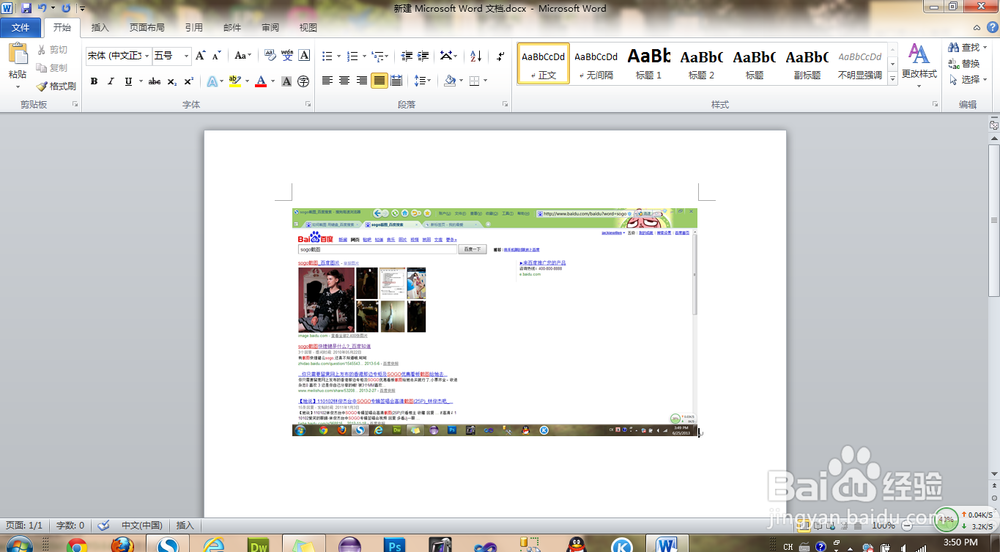The image size is (1000, 552).
Task: Click the Redo icon in the Quick Access Toolbar
Action: [66, 8]
